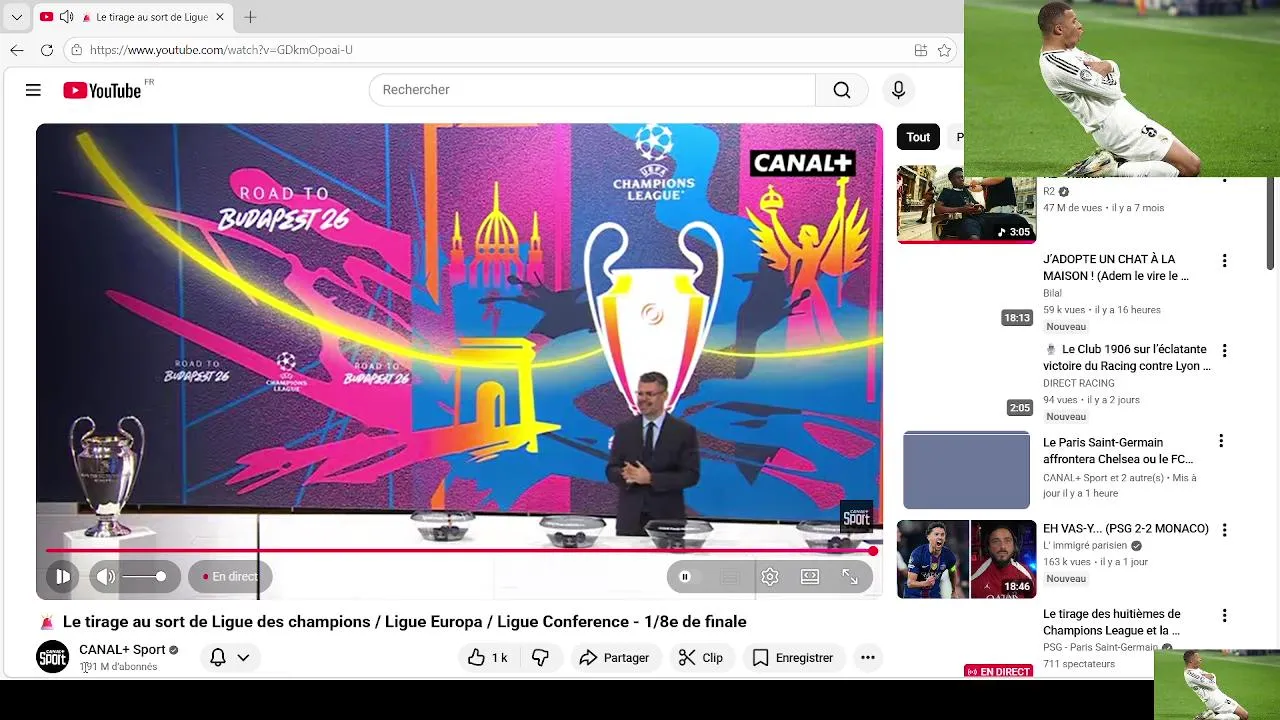Screen dimensions: 1280x720
Task: Run the search with the magnifier button
Action: coord(842,90)
